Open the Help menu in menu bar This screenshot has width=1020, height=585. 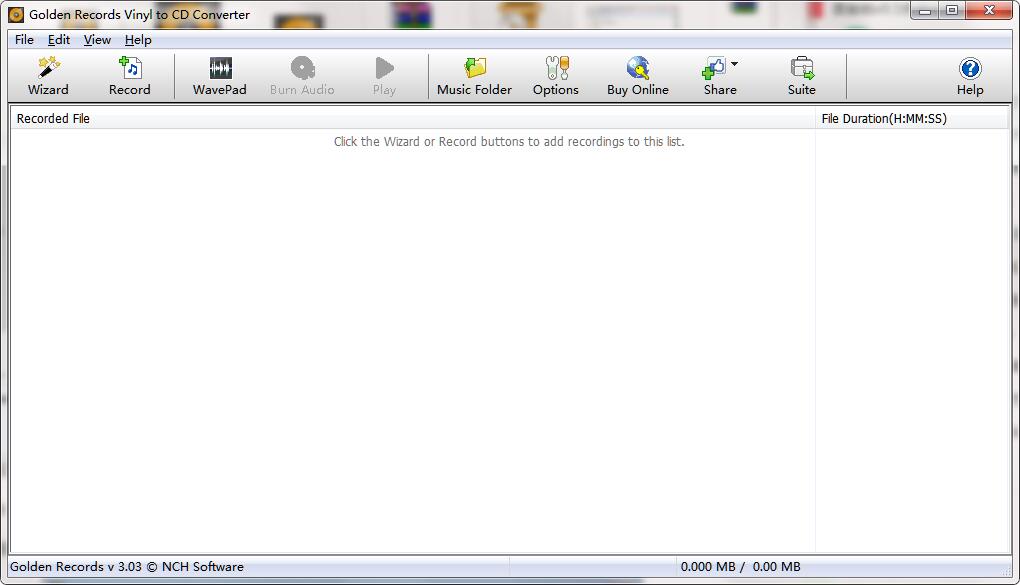[138, 40]
